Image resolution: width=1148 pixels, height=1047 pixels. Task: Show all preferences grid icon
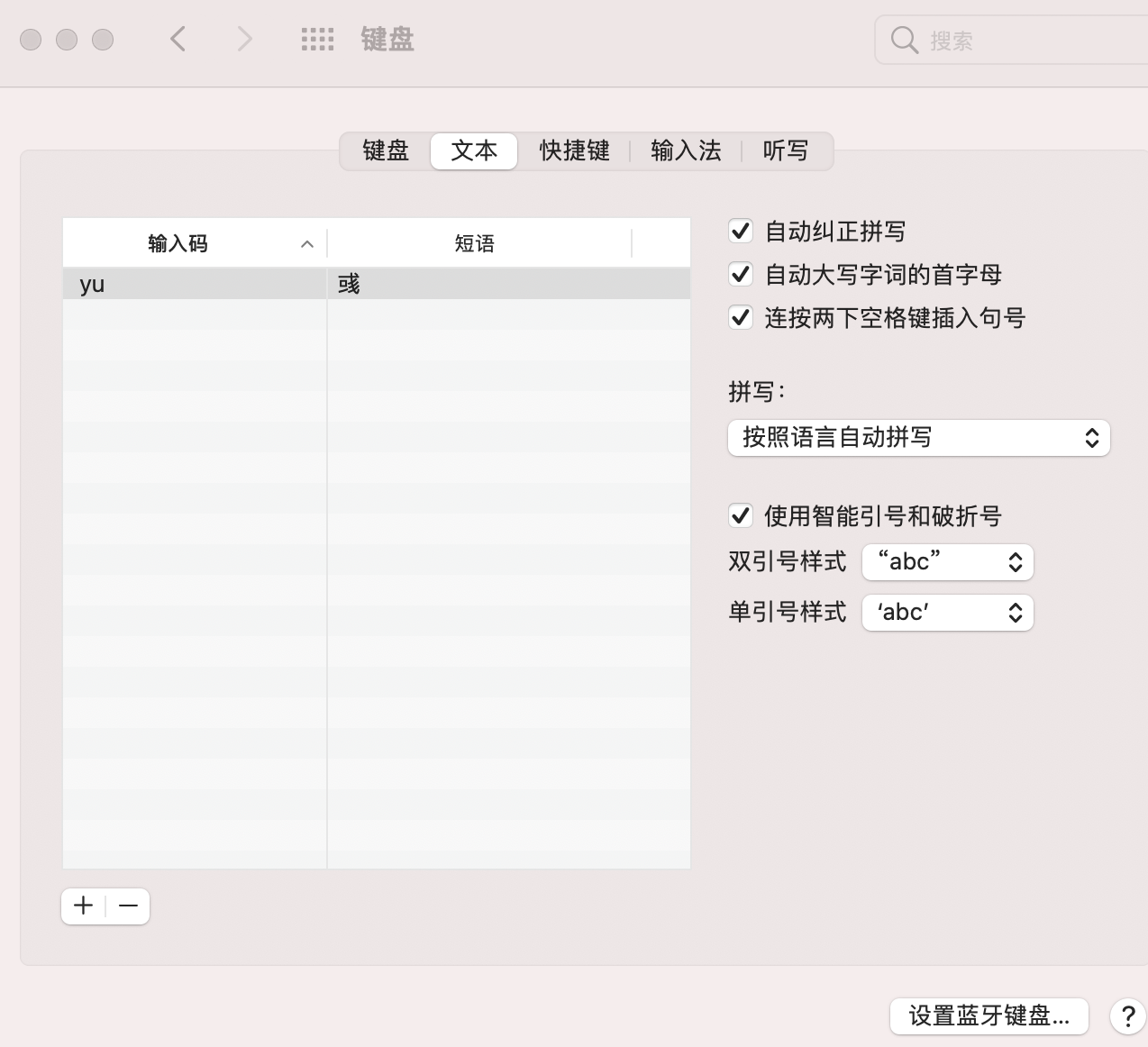pyautogui.click(x=317, y=39)
